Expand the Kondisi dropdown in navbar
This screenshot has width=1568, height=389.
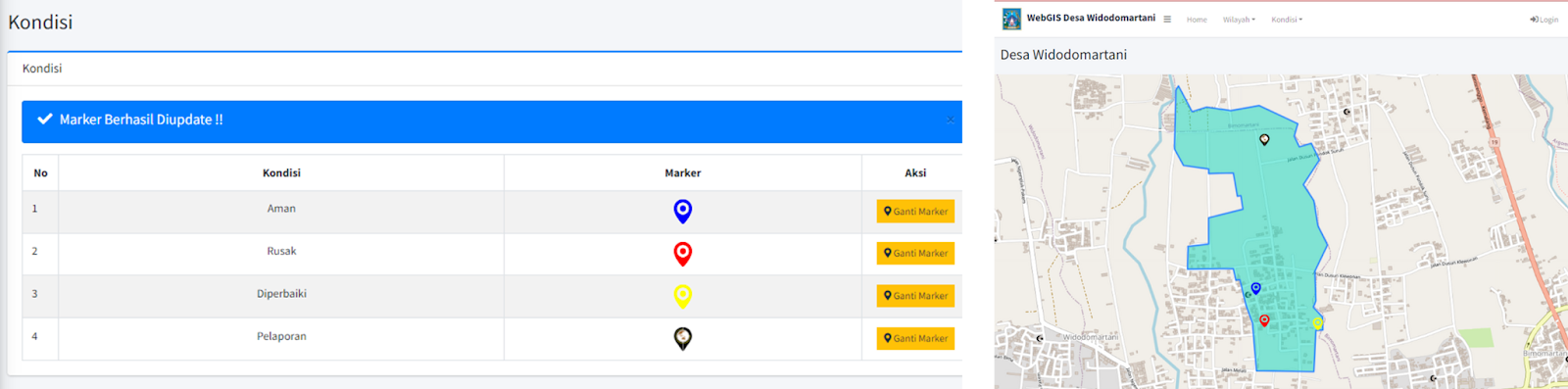click(1287, 20)
